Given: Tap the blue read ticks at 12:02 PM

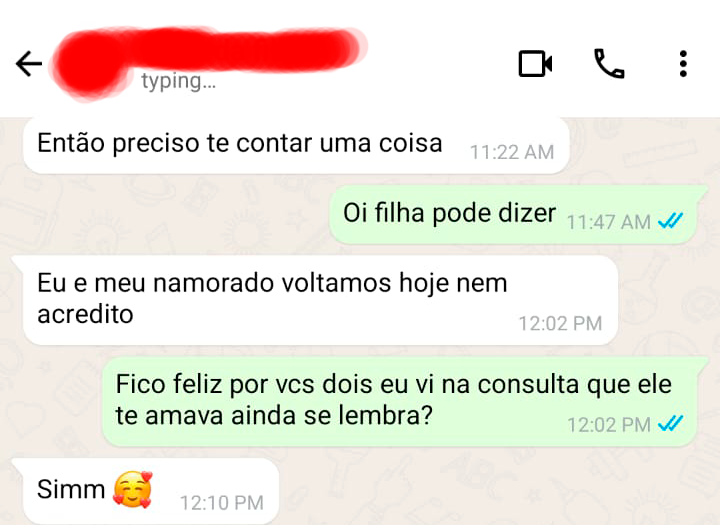Looking at the screenshot, I should point(670,424).
